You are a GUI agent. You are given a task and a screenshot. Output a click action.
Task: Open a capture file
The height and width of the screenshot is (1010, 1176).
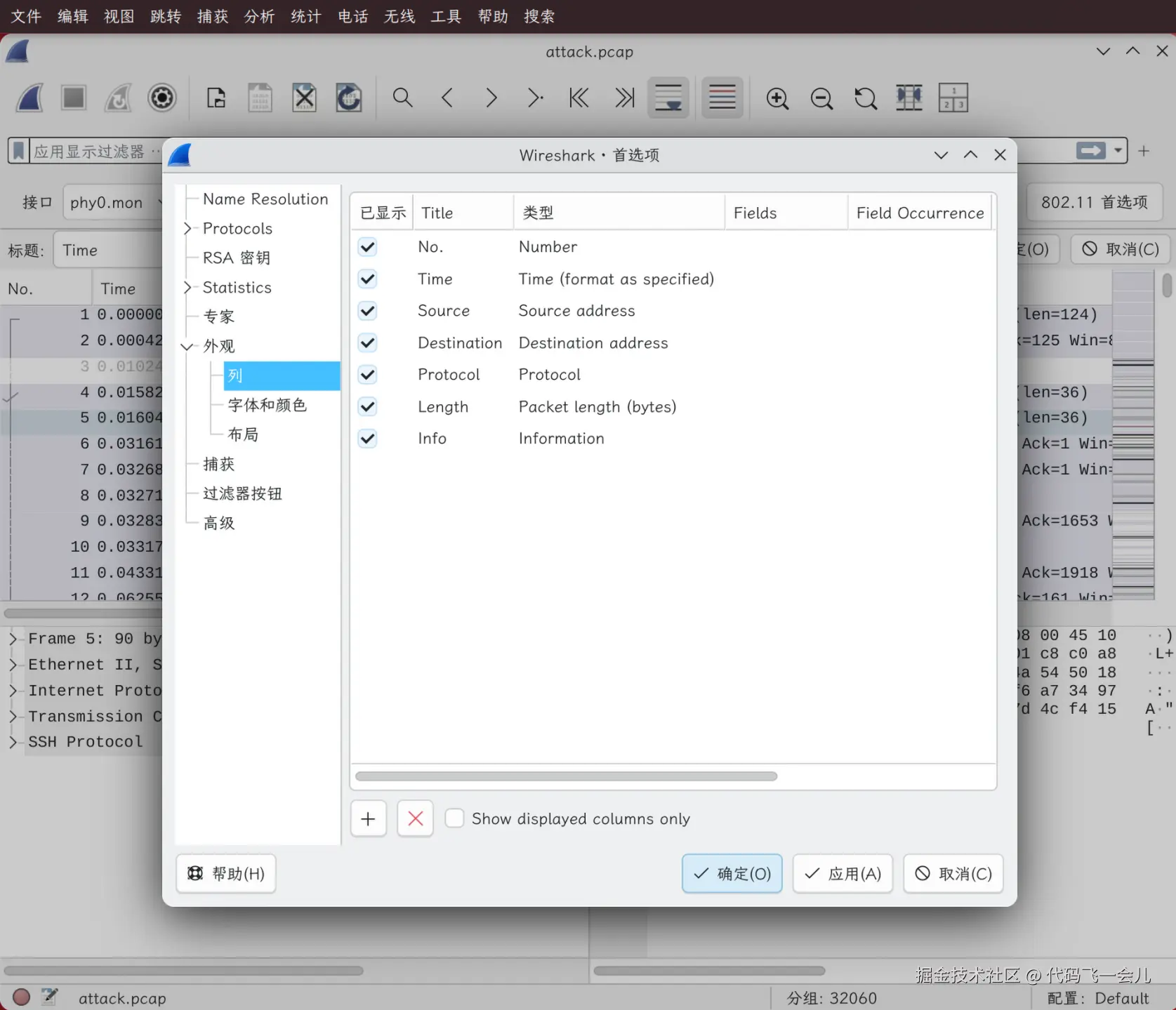(216, 98)
